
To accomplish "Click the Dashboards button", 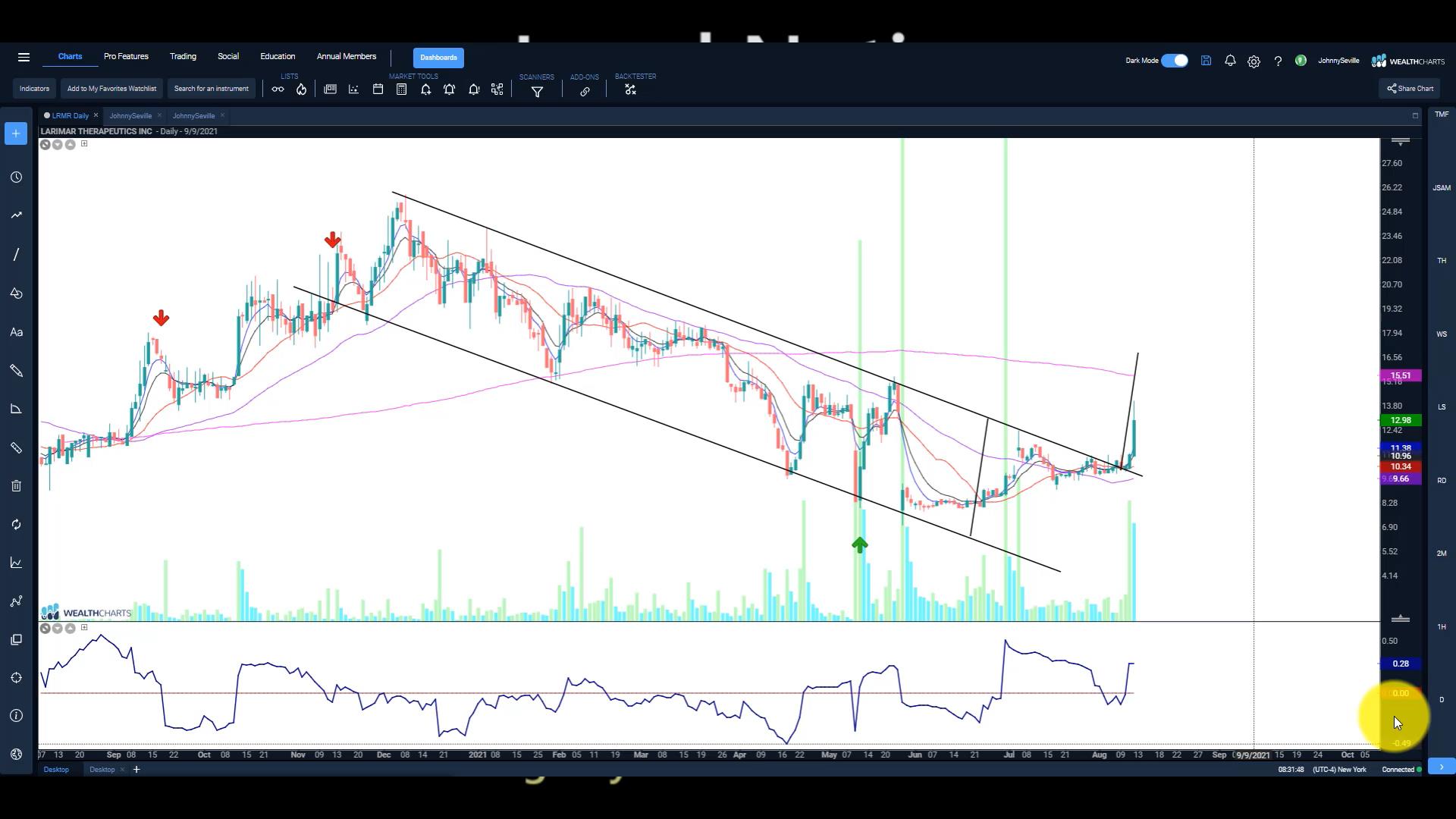I will [x=438, y=58].
